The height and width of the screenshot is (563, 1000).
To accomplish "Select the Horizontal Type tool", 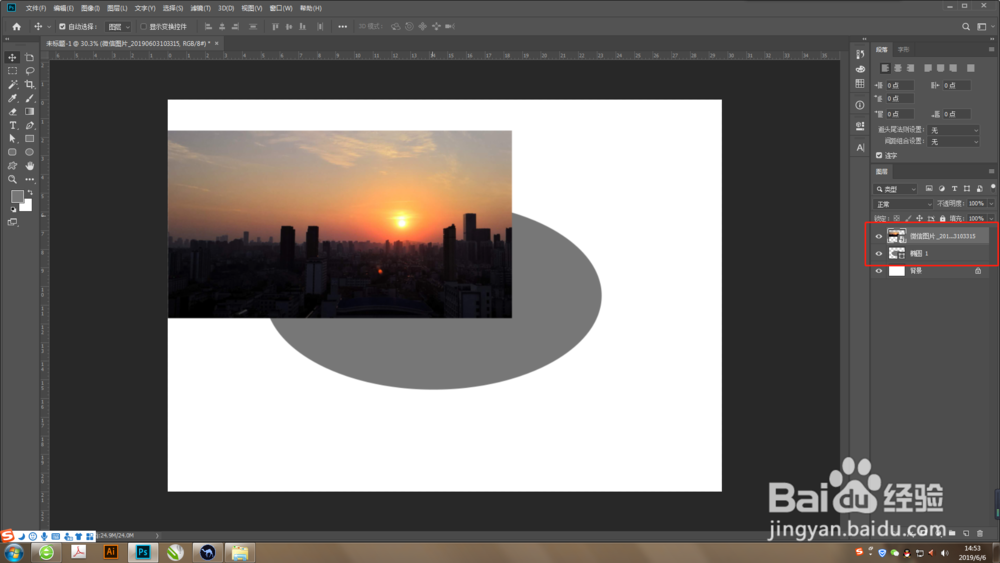I will [12, 125].
